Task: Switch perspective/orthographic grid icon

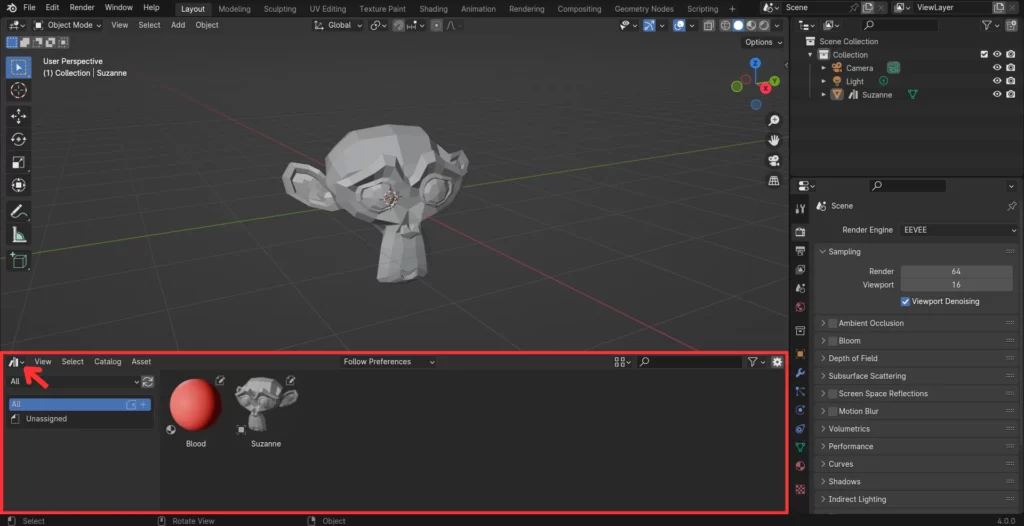Action: [x=774, y=180]
